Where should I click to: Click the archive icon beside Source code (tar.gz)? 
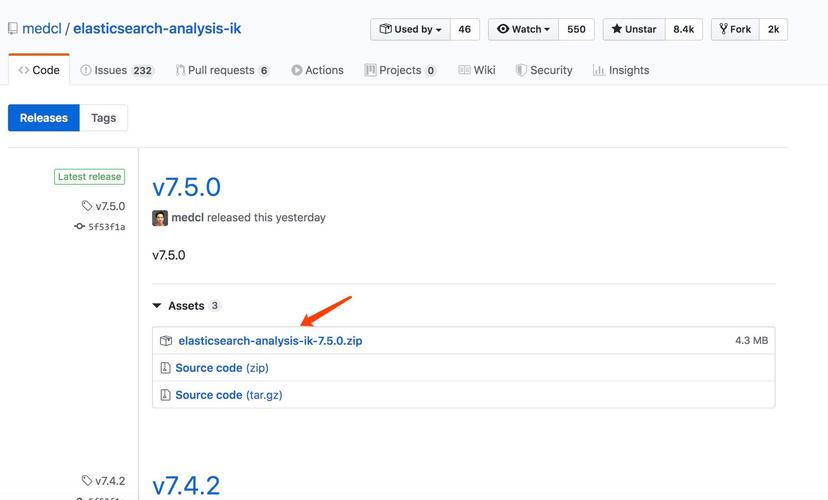click(165, 395)
